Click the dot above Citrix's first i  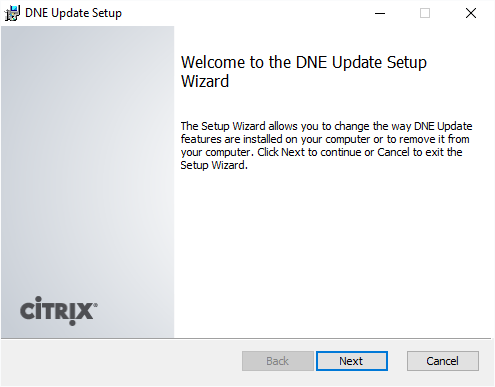coord(39,299)
